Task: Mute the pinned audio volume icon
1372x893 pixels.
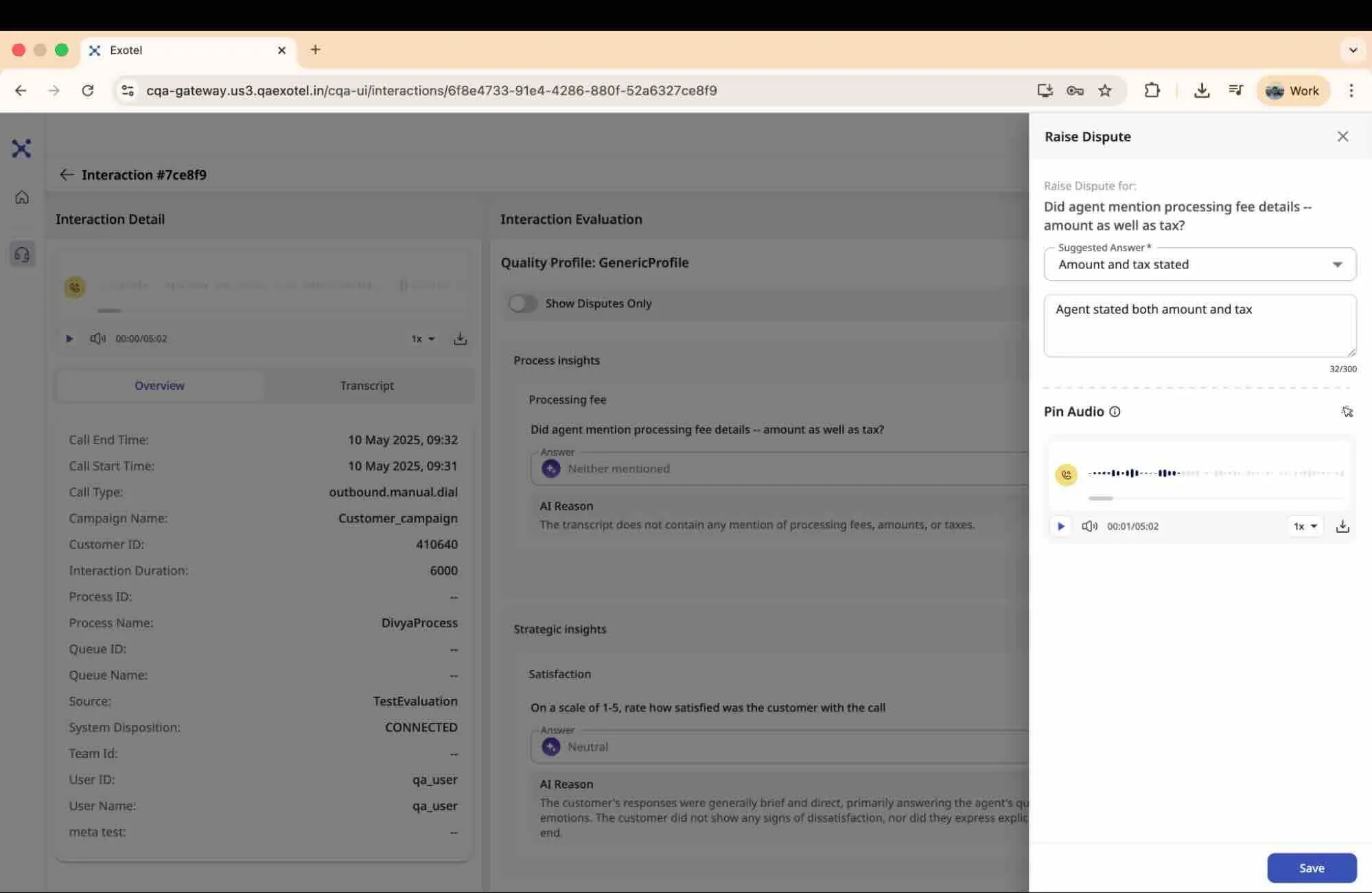Action: tap(1089, 526)
